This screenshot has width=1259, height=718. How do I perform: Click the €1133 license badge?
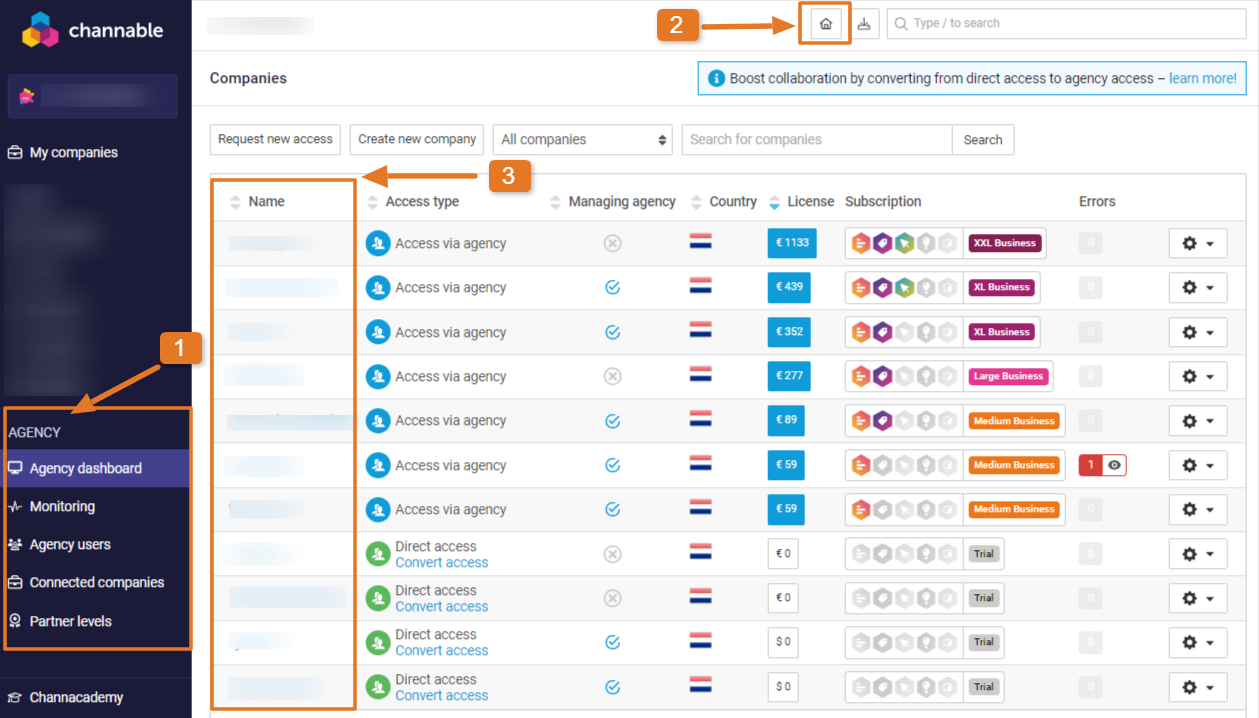coord(792,243)
